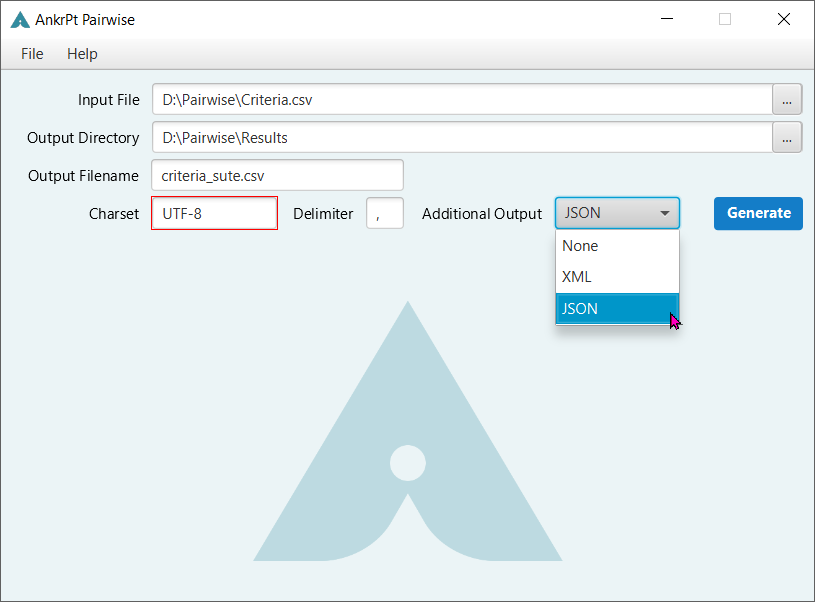The height and width of the screenshot is (602, 815).
Task: Select JSON from Additional Output list
Action: click(x=617, y=309)
